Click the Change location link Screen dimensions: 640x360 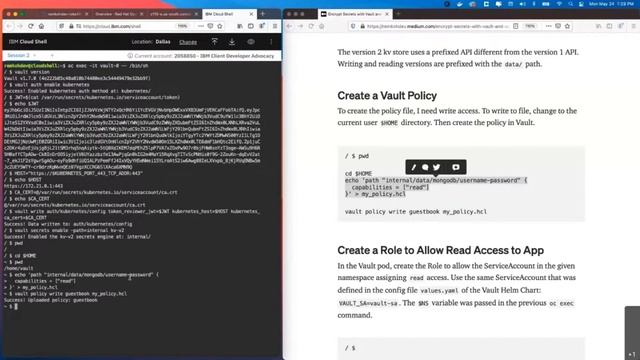[188, 42]
